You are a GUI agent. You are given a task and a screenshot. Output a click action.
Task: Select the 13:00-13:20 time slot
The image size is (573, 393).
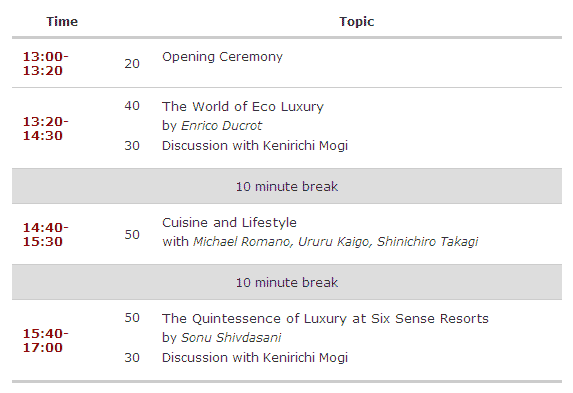pos(46,64)
